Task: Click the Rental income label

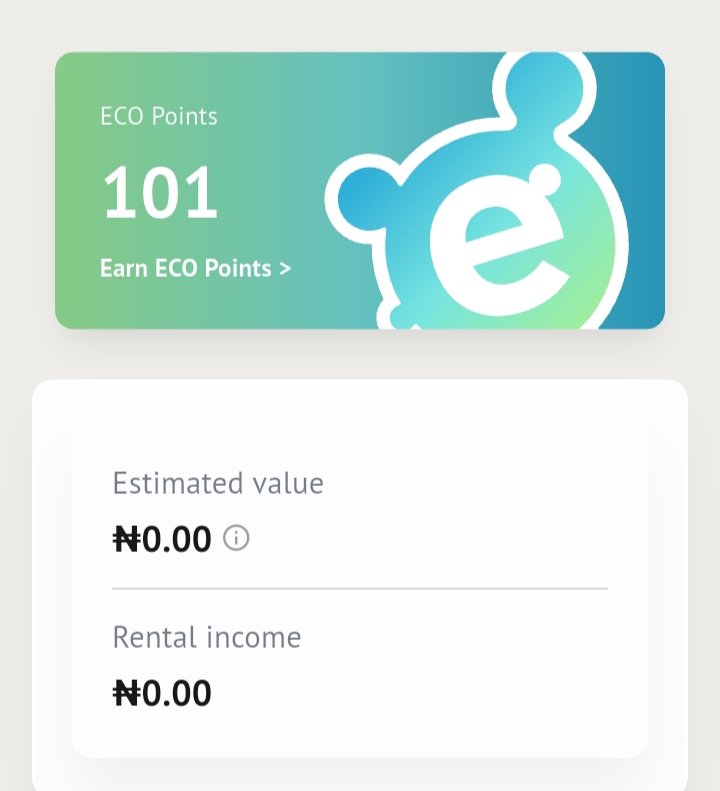Action: [x=206, y=637]
